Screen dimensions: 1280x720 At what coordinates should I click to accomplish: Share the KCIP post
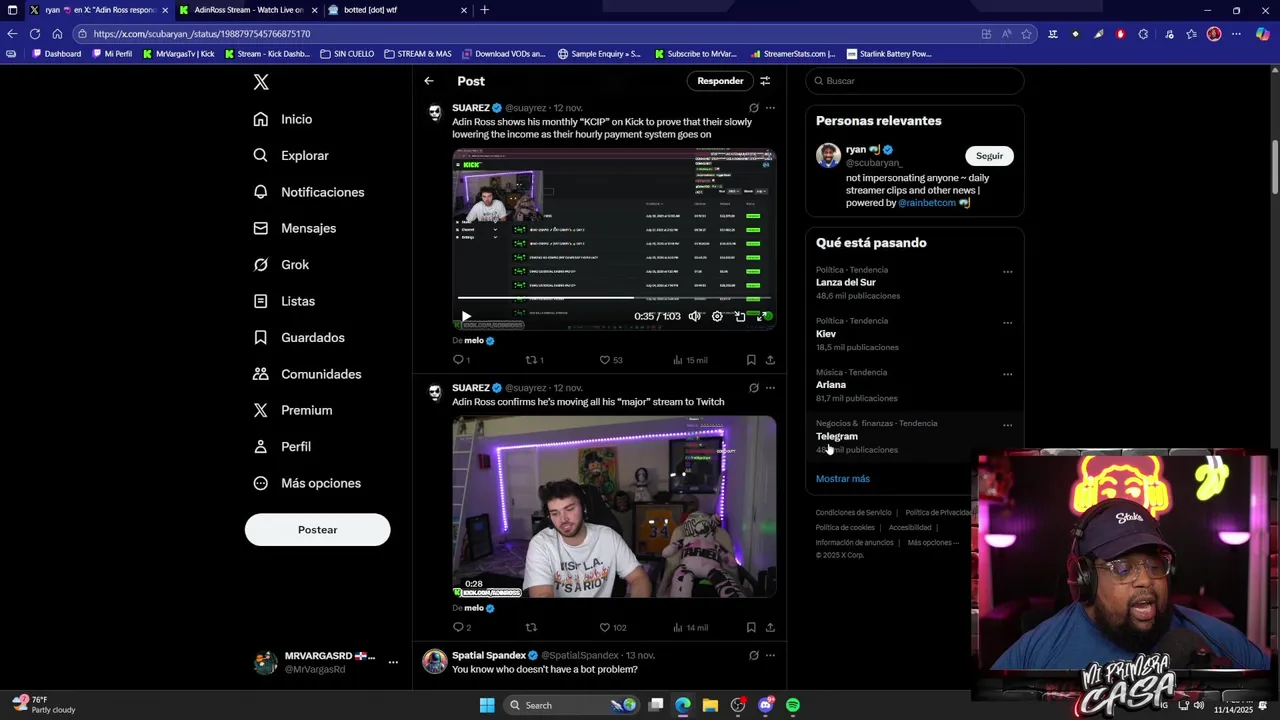coord(770,360)
